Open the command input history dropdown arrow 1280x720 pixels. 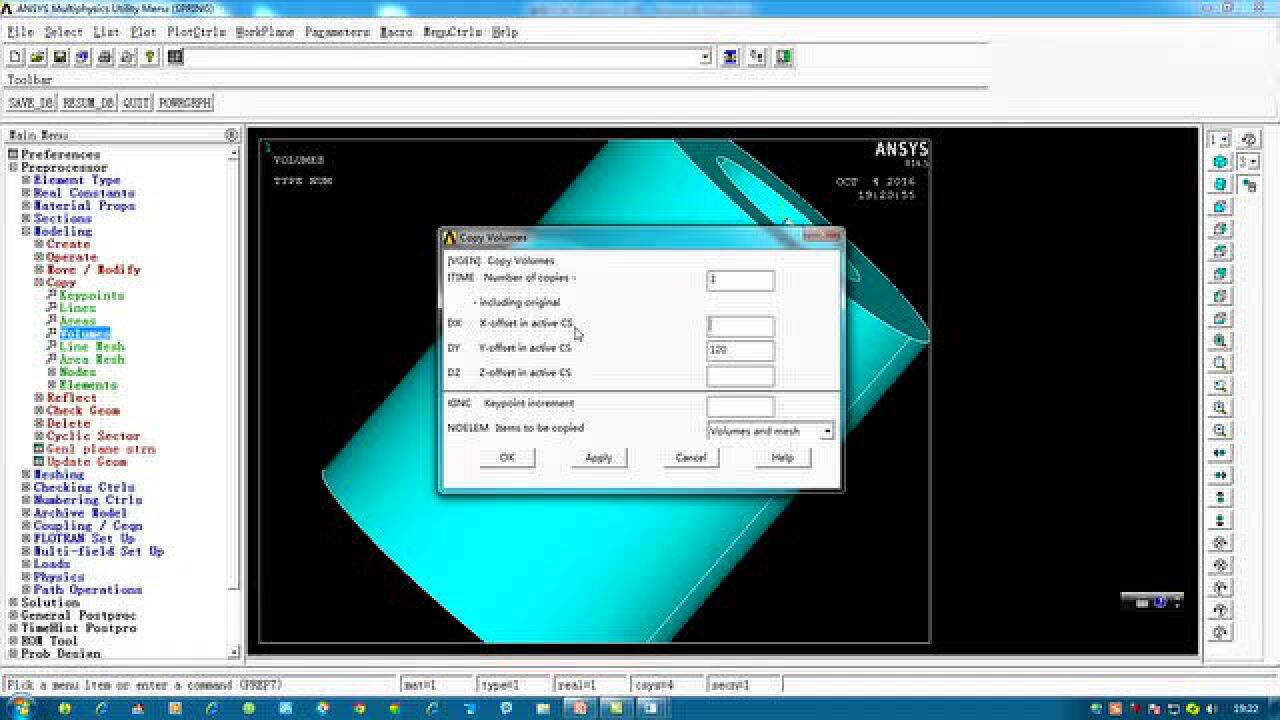pos(705,57)
